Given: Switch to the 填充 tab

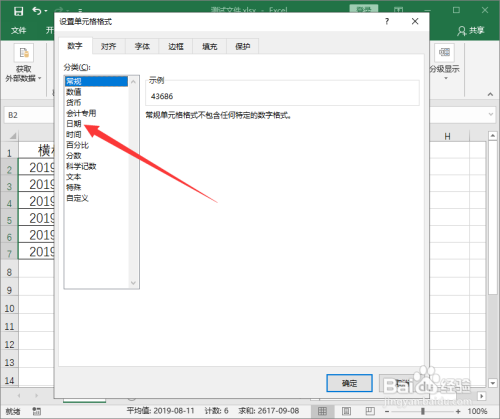Looking at the screenshot, I should [210, 46].
